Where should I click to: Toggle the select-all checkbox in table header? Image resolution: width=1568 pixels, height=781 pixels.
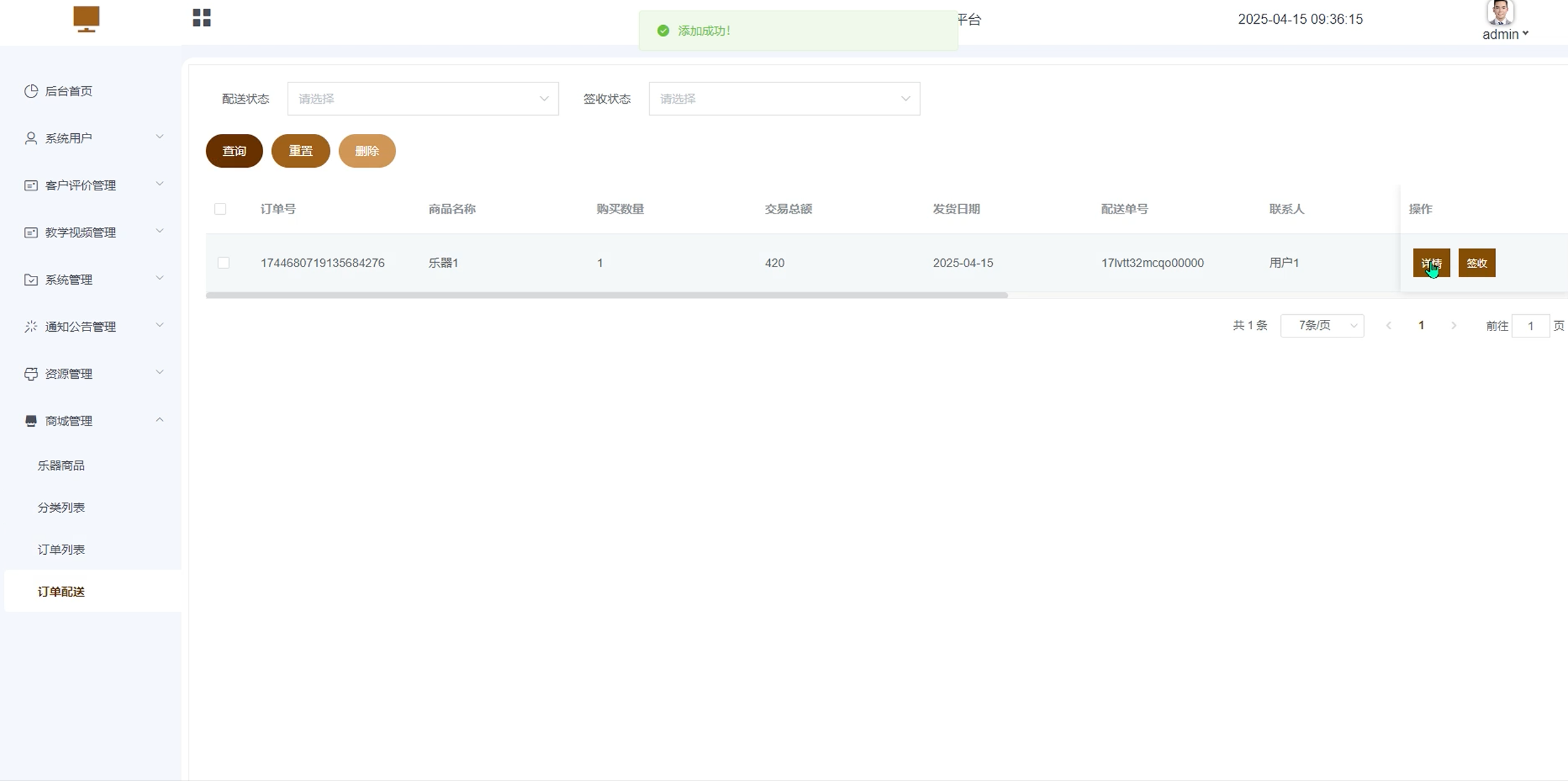(220, 209)
